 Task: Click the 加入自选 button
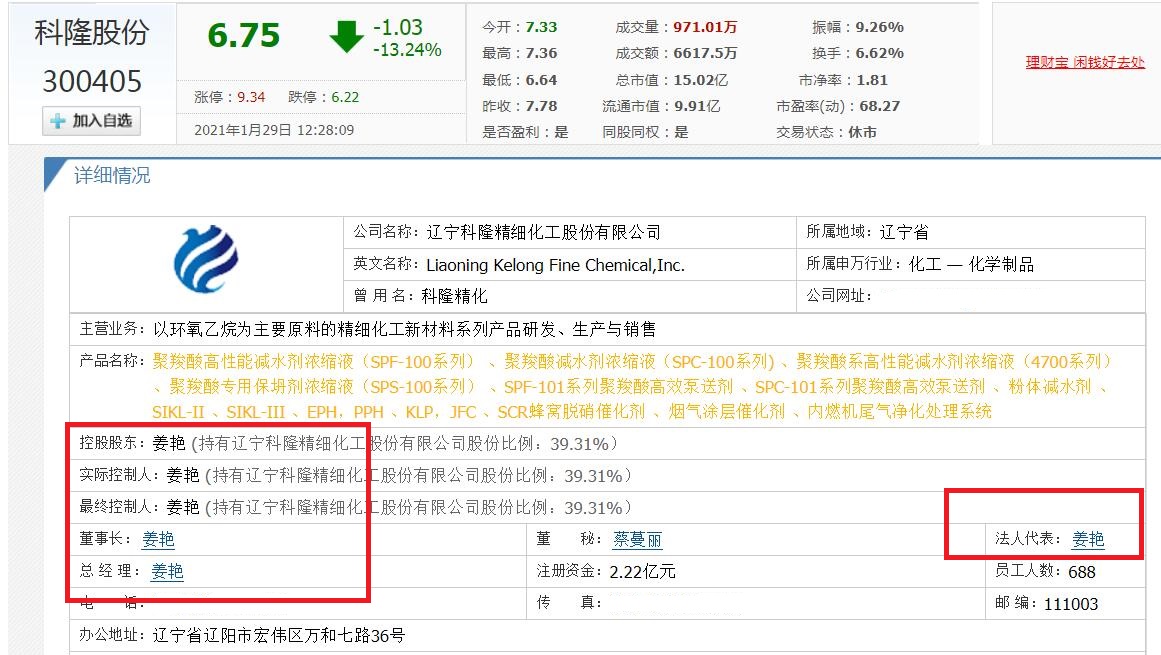(91, 121)
